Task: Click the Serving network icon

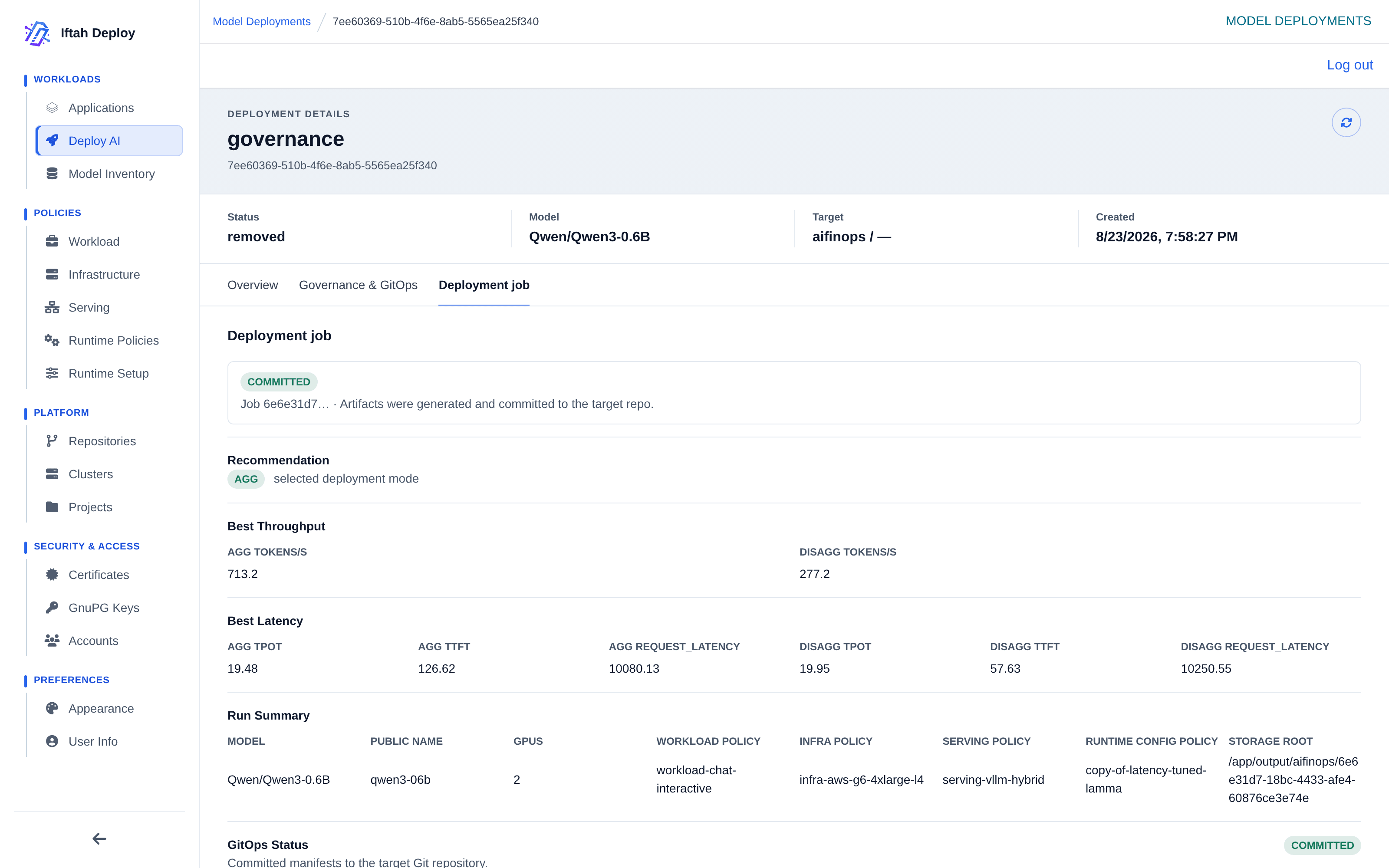Action: click(52, 307)
